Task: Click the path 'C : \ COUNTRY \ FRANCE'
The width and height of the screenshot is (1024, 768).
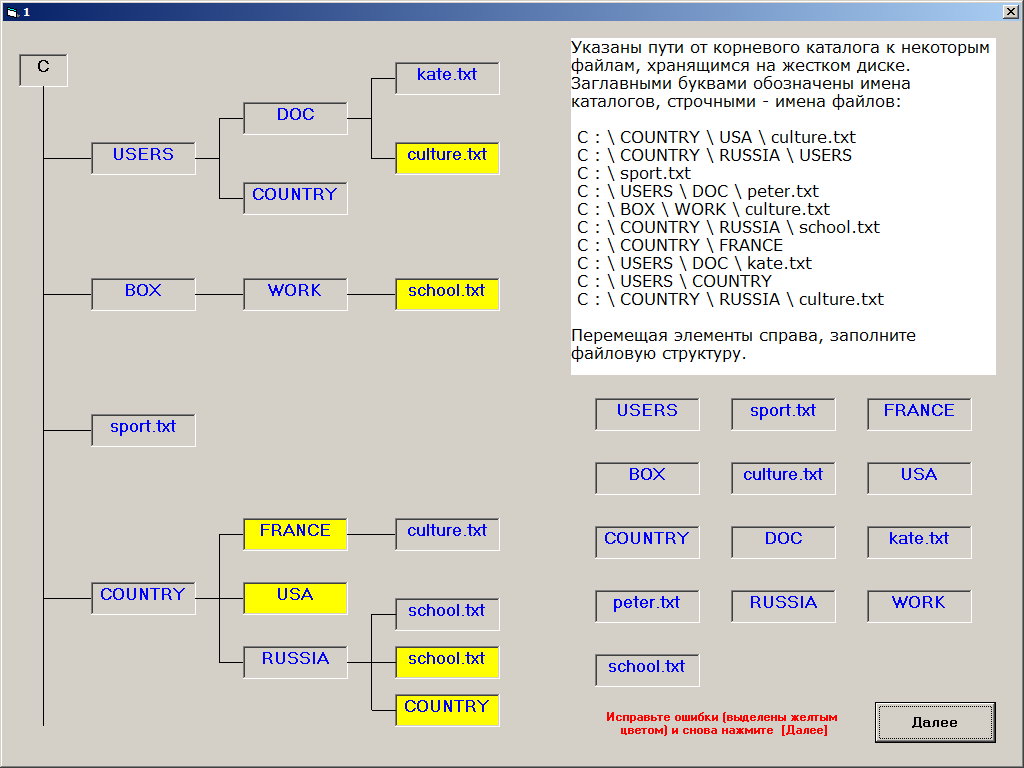Action: [x=680, y=245]
